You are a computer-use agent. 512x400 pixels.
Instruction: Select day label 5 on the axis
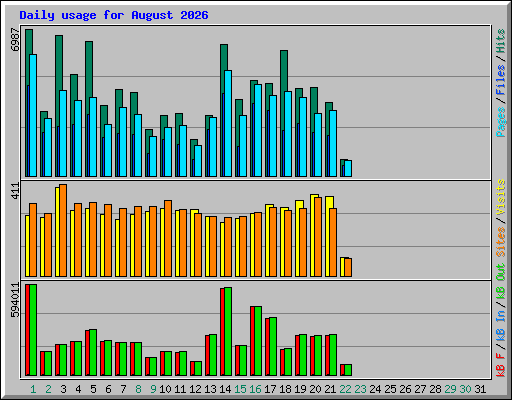pos(93,389)
